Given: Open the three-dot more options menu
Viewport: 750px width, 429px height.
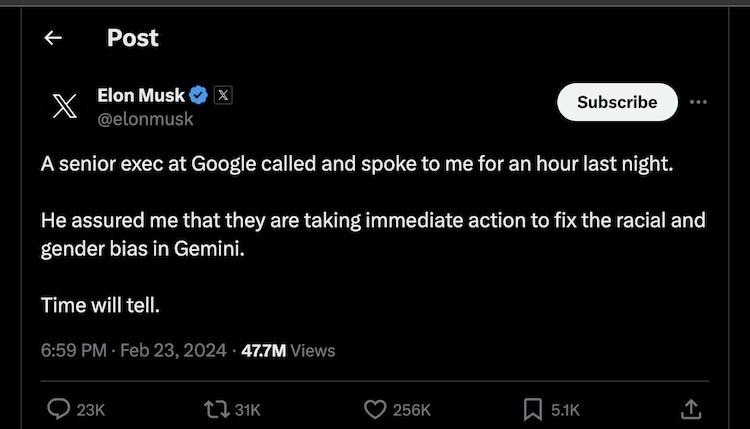Looking at the screenshot, I should 699,102.
